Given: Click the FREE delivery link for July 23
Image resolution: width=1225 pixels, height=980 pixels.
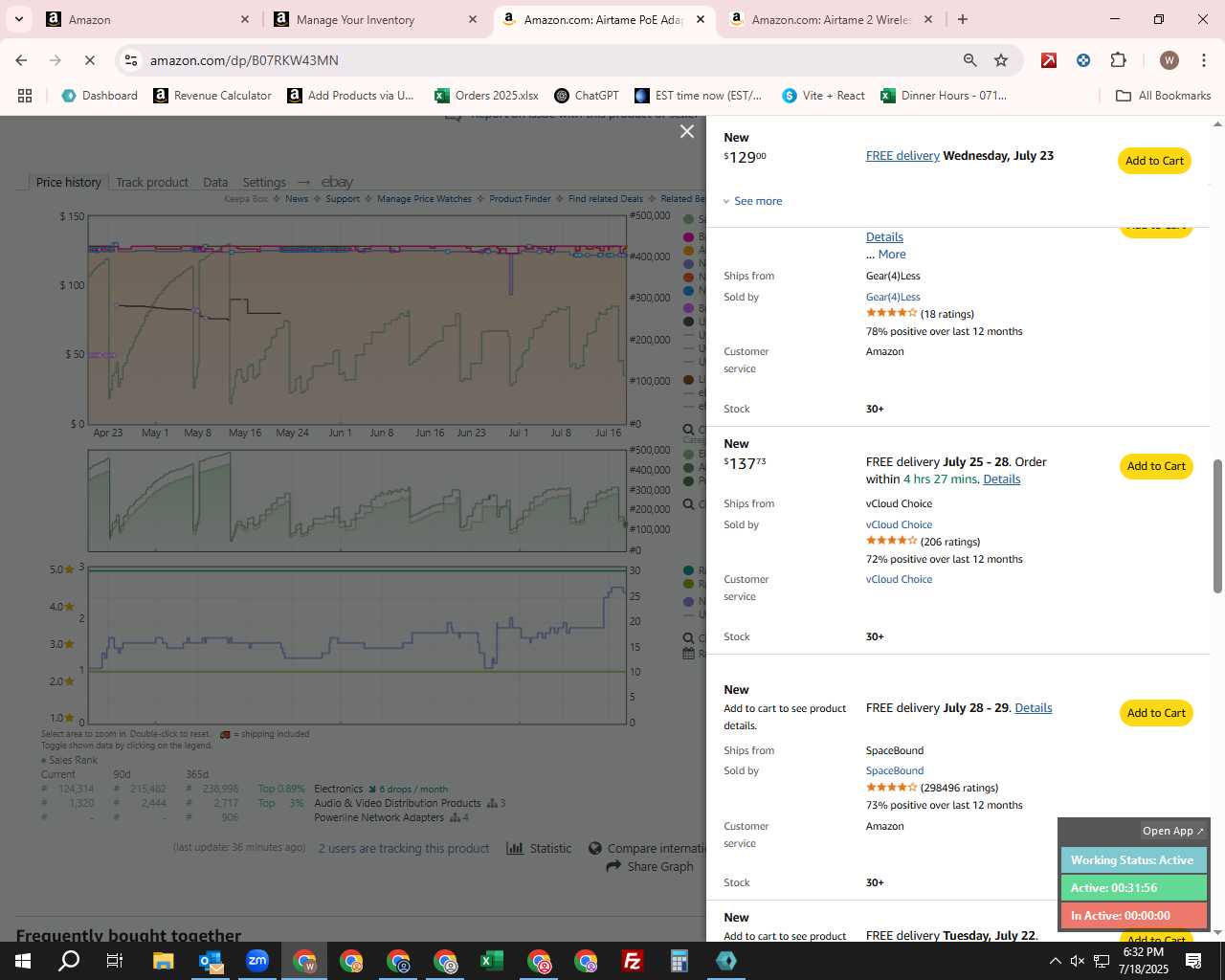Looking at the screenshot, I should [902, 156].
